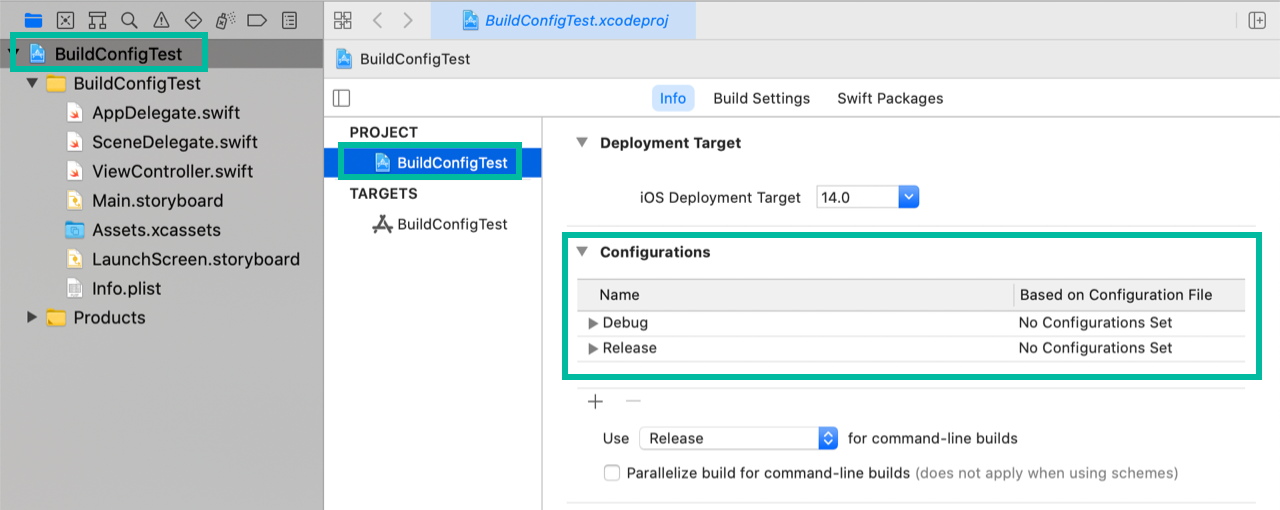Switch to the Build Settings tab
The height and width of the screenshot is (510, 1280).
click(x=761, y=98)
